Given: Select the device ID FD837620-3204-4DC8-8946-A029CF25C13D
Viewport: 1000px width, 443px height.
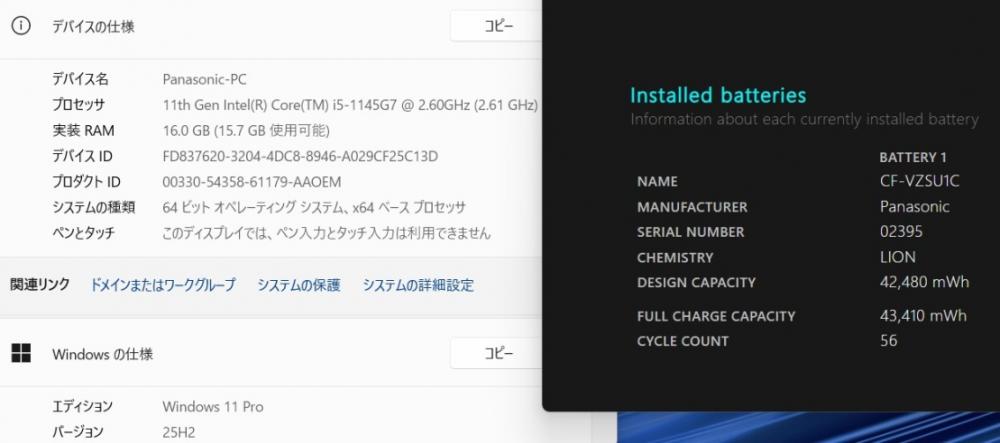Looking at the screenshot, I should [x=300, y=156].
